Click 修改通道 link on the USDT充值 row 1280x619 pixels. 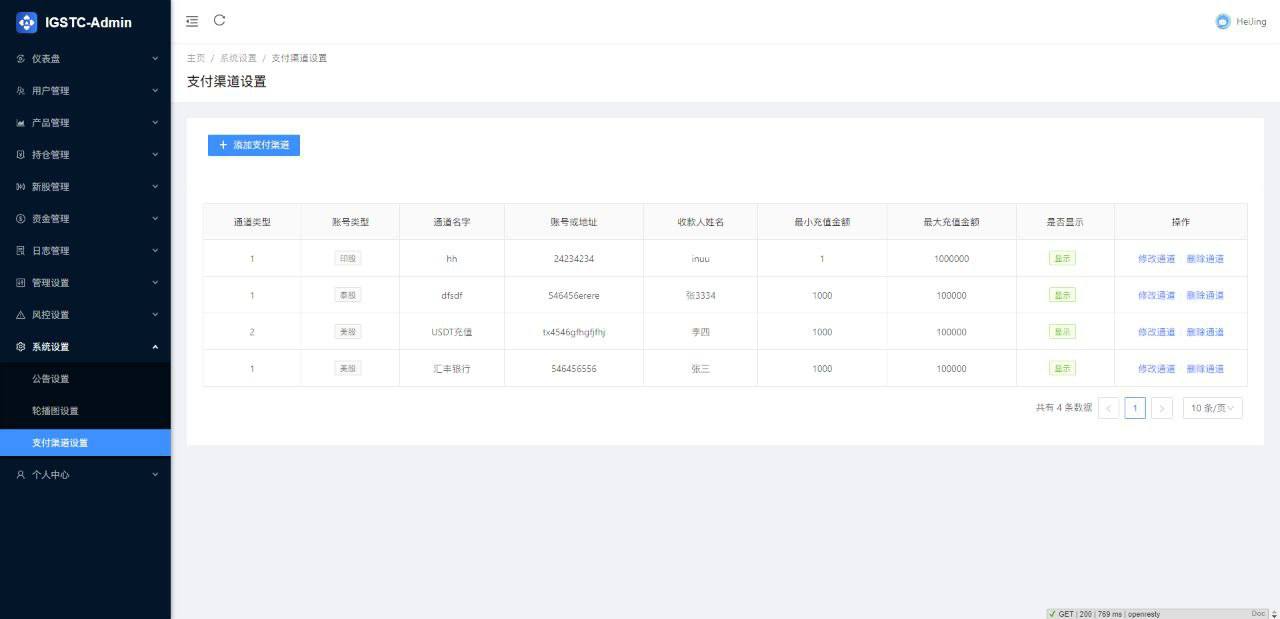(1157, 331)
